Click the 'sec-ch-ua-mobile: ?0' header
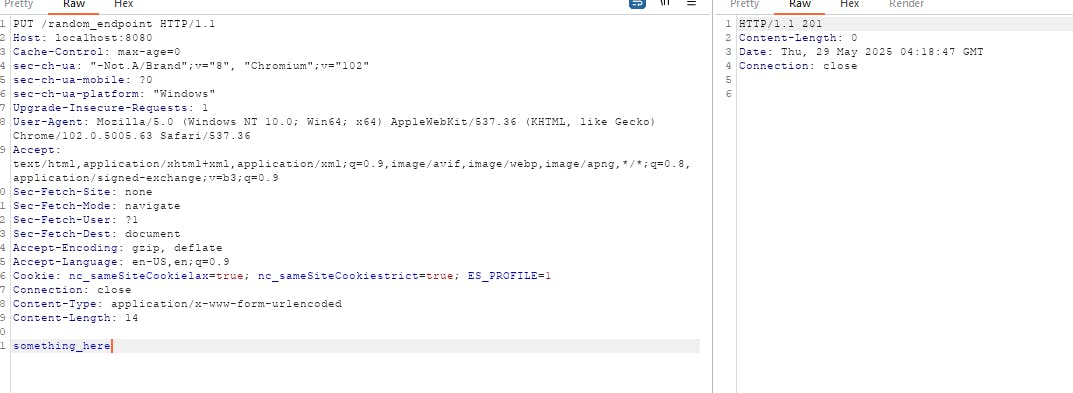Screen dimensions: 1073x393 click(83, 80)
